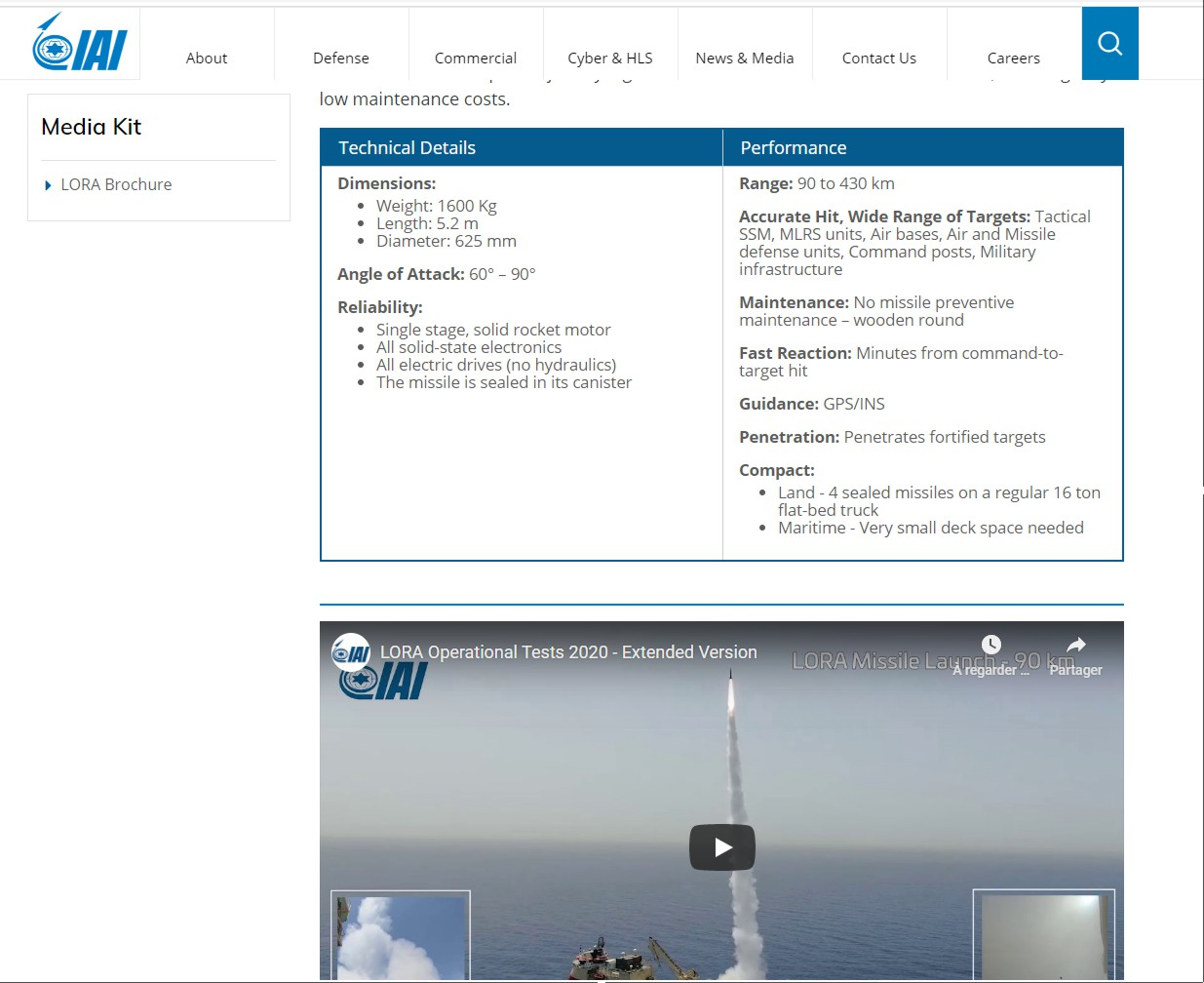Image resolution: width=1204 pixels, height=983 pixels.
Task: Click 'Maritime - Very small deck space needed' bullet
Action: pyautogui.click(x=931, y=528)
